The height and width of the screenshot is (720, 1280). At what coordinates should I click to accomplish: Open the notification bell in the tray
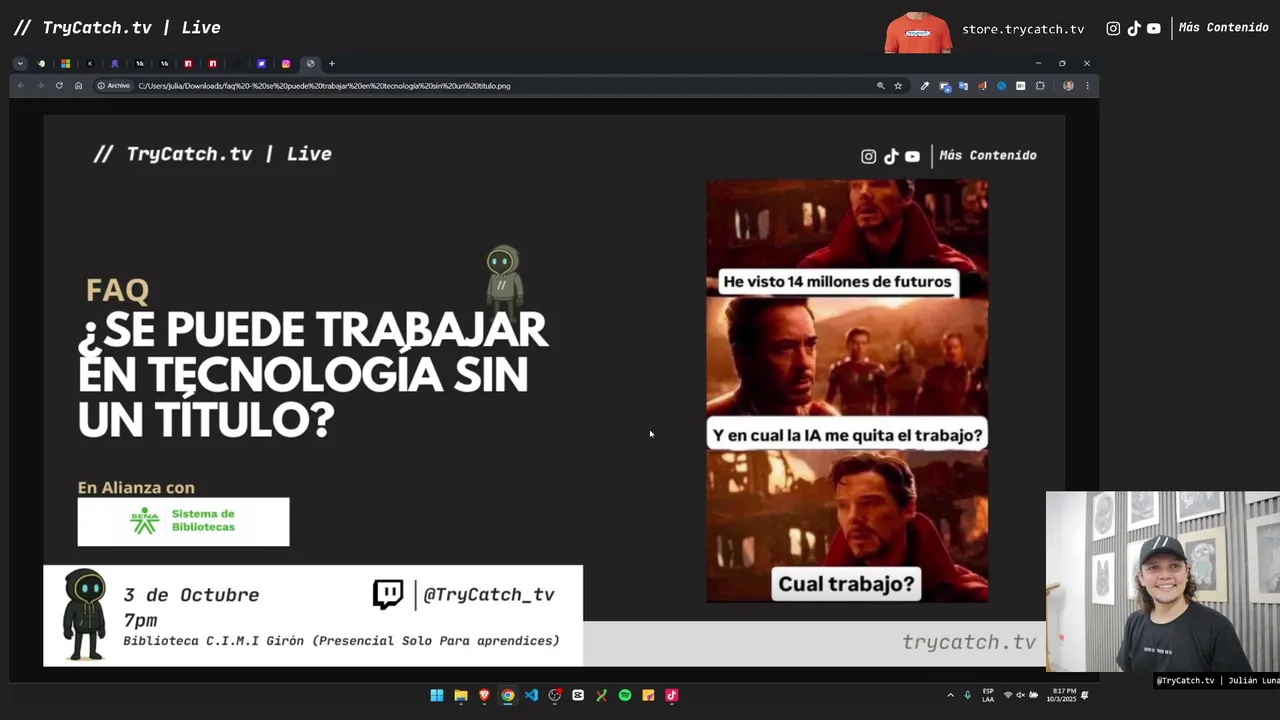coord(1085,695)
